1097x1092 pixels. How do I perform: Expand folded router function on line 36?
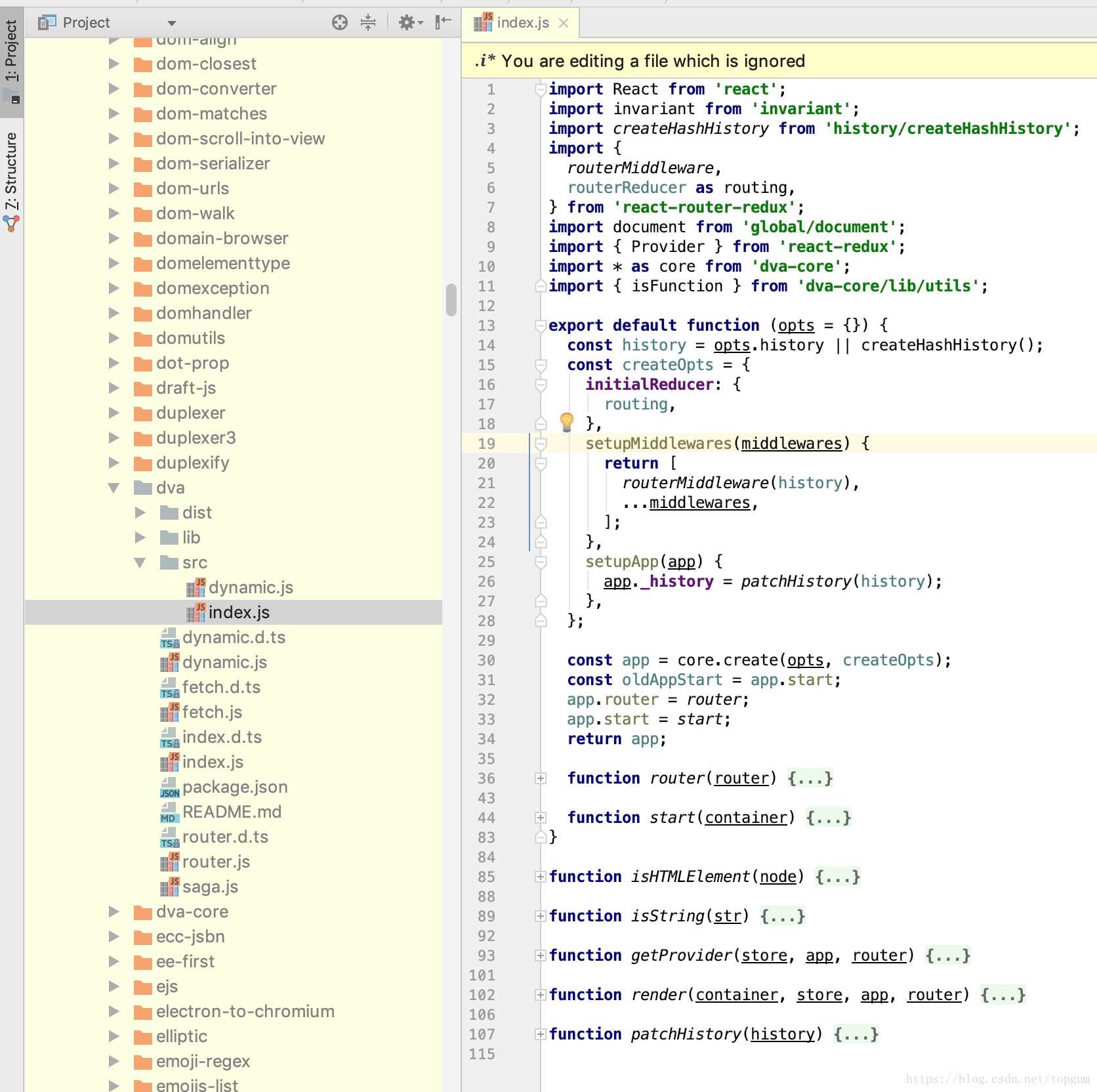point(541,778)
